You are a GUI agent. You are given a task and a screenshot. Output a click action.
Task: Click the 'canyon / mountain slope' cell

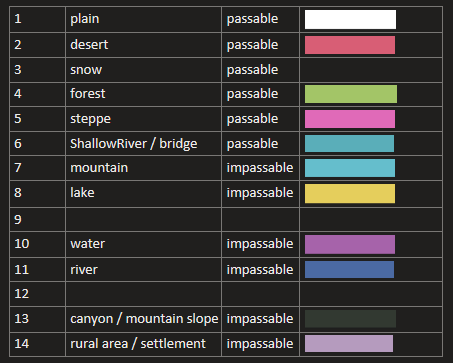pyautogui.click(x=144, y=319)
